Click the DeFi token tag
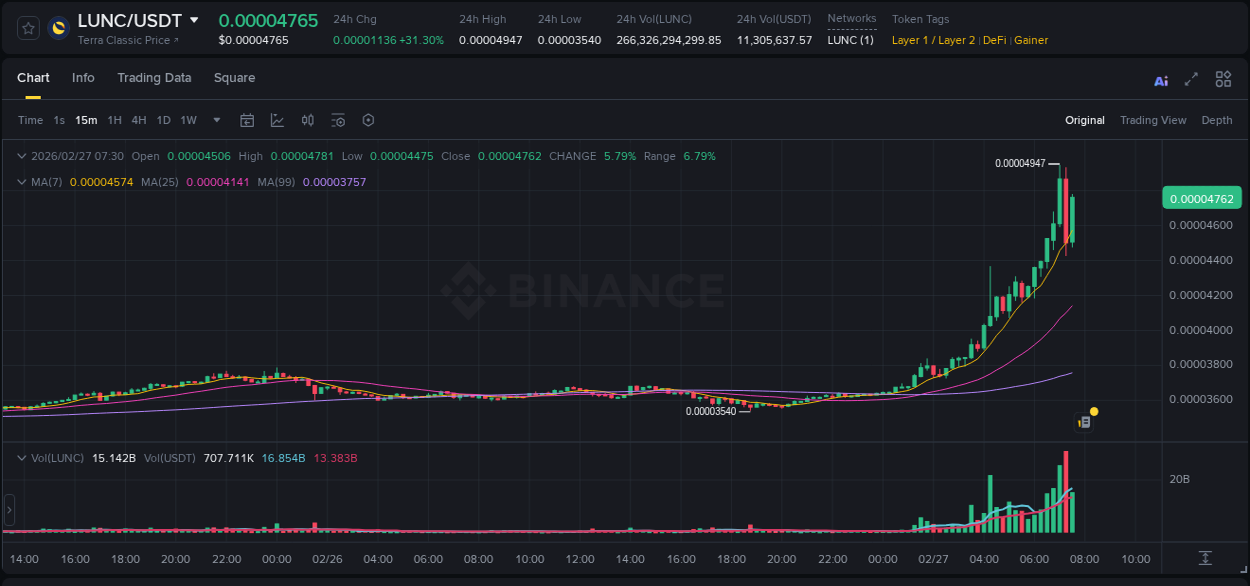Screen dimensions: 1250x586 (x=994, y=40)
